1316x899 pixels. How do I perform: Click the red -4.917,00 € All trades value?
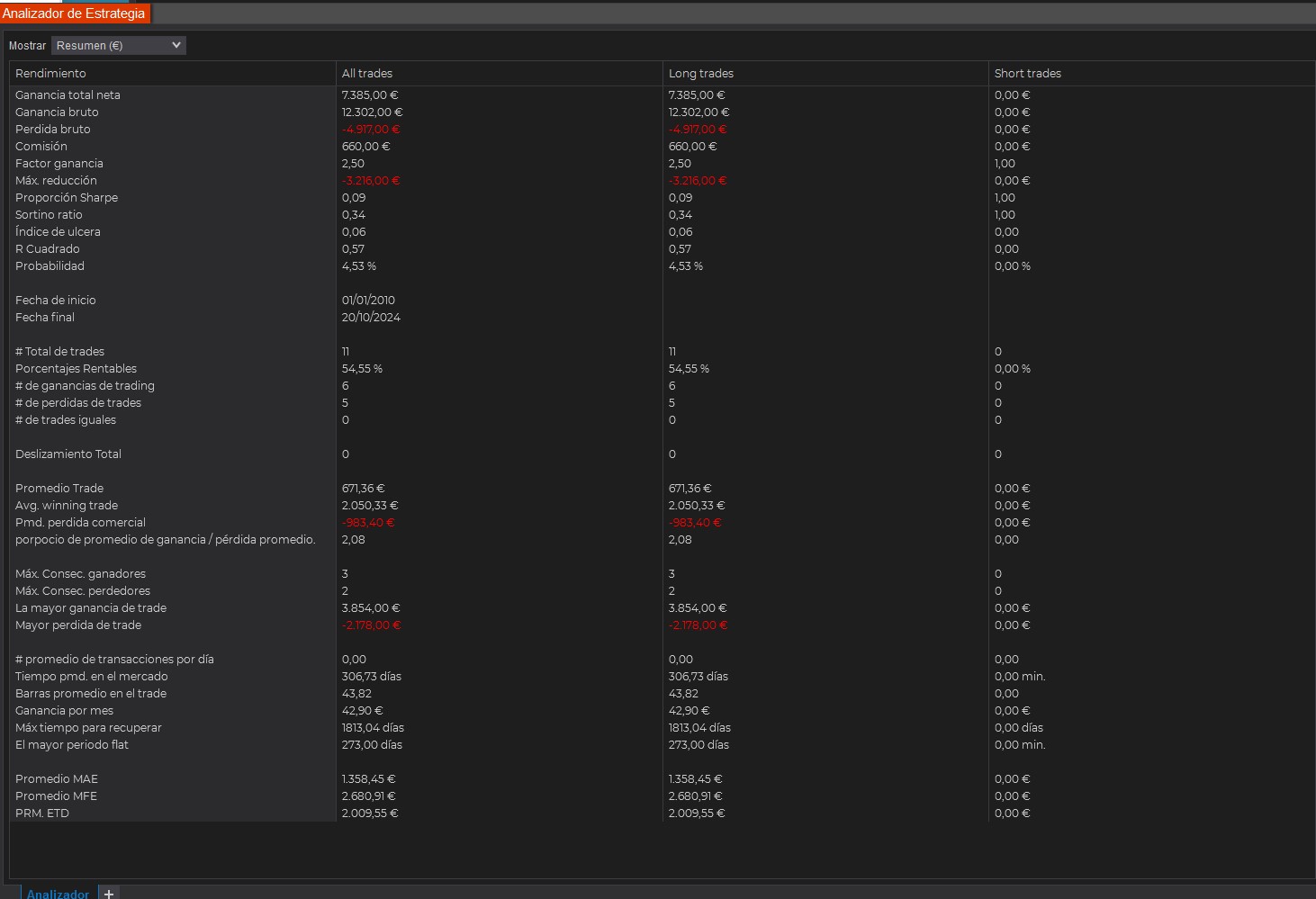[371, 129]
